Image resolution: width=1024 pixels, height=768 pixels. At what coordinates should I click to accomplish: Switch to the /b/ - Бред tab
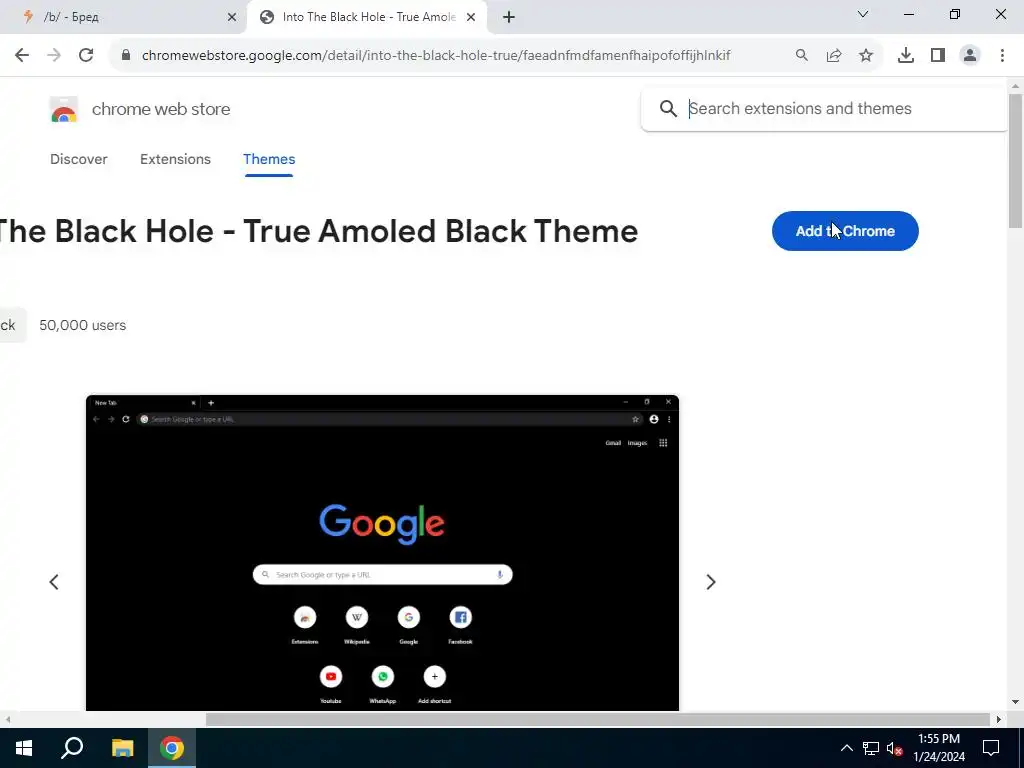point(124,17)
